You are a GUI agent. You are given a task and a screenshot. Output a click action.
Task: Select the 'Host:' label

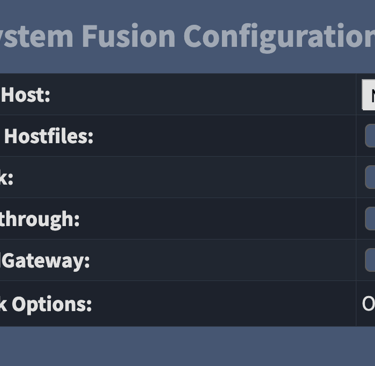pos(26,95)
